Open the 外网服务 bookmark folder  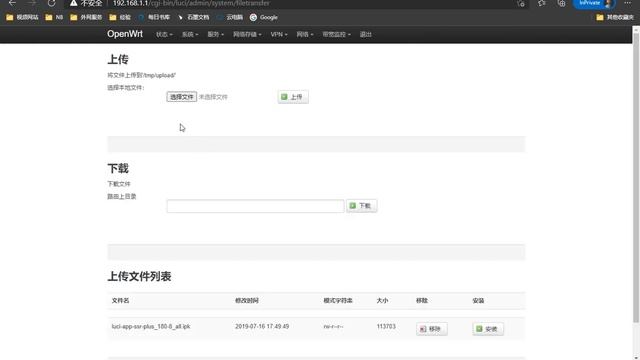click(x=86, y=17)
